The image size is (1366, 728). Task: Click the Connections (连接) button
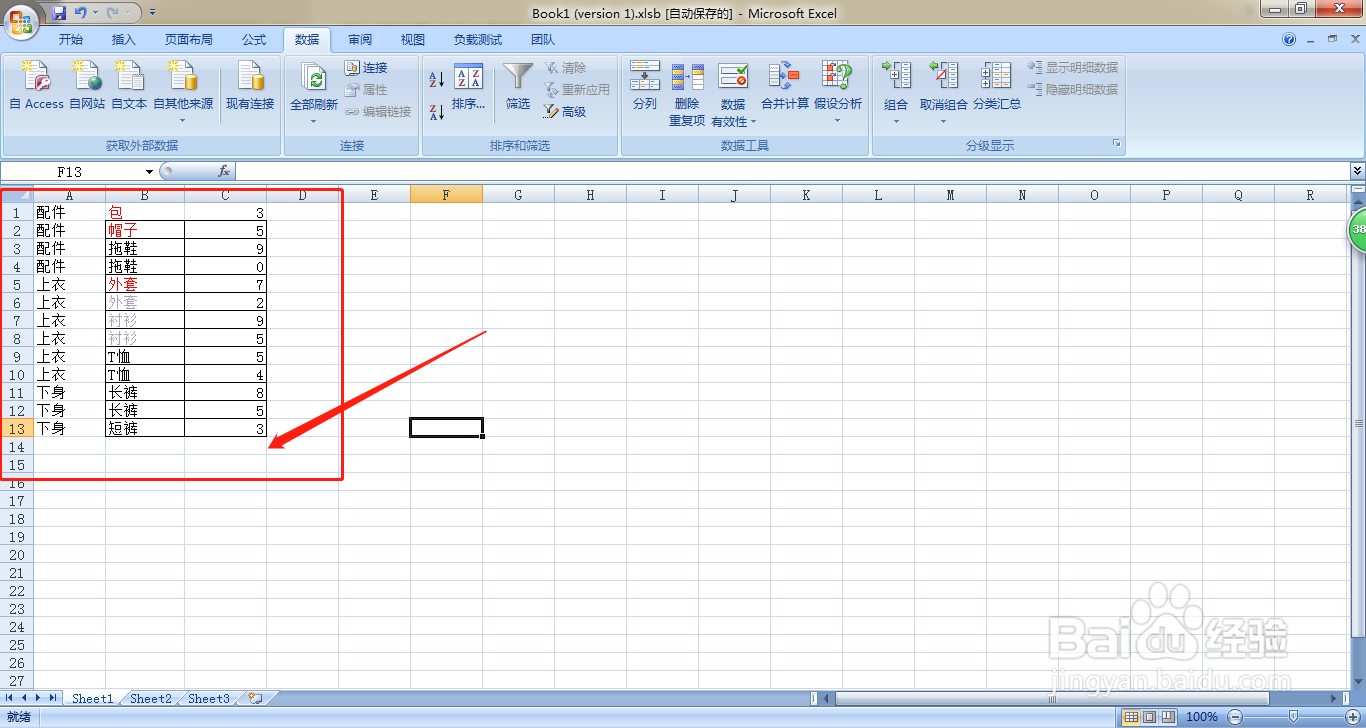(366, 68)
